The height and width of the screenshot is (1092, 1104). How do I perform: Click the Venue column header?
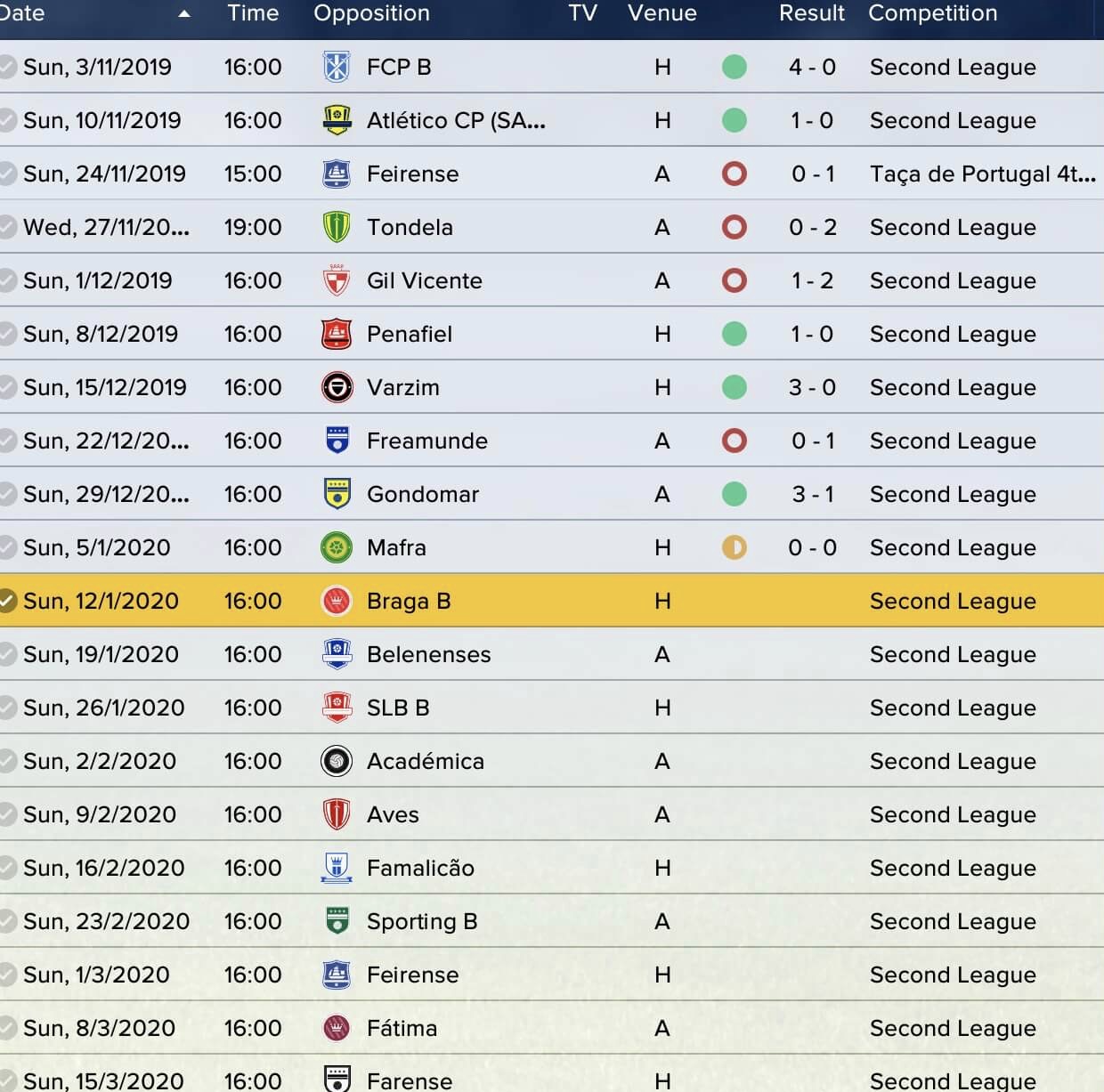662,13
